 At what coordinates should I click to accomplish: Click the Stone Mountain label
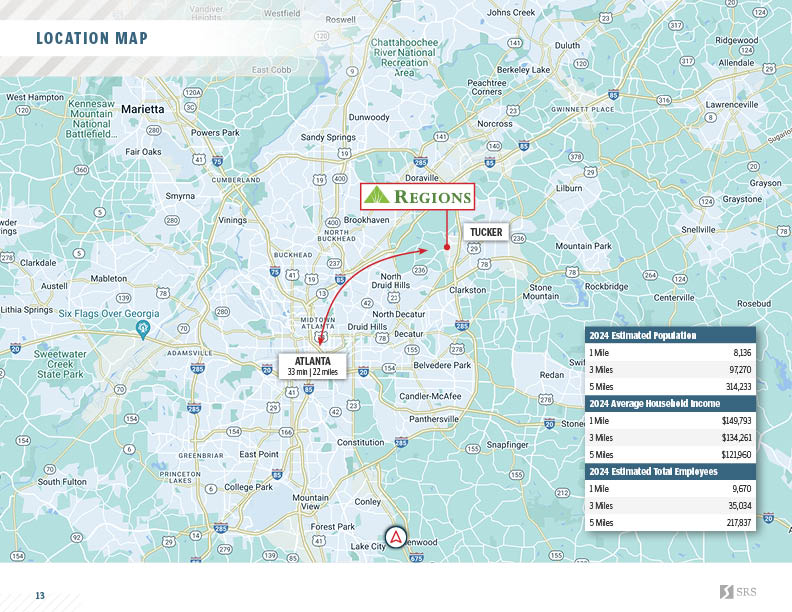[x=540, y=291]
